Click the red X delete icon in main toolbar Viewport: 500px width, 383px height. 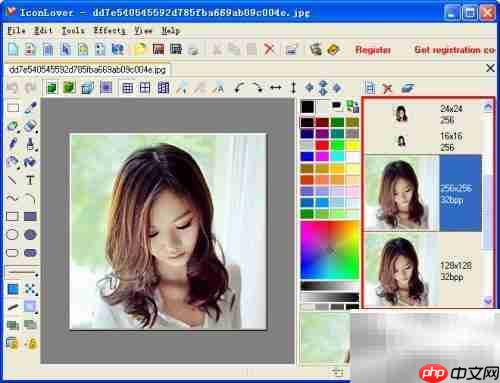(x=269, y=49)
